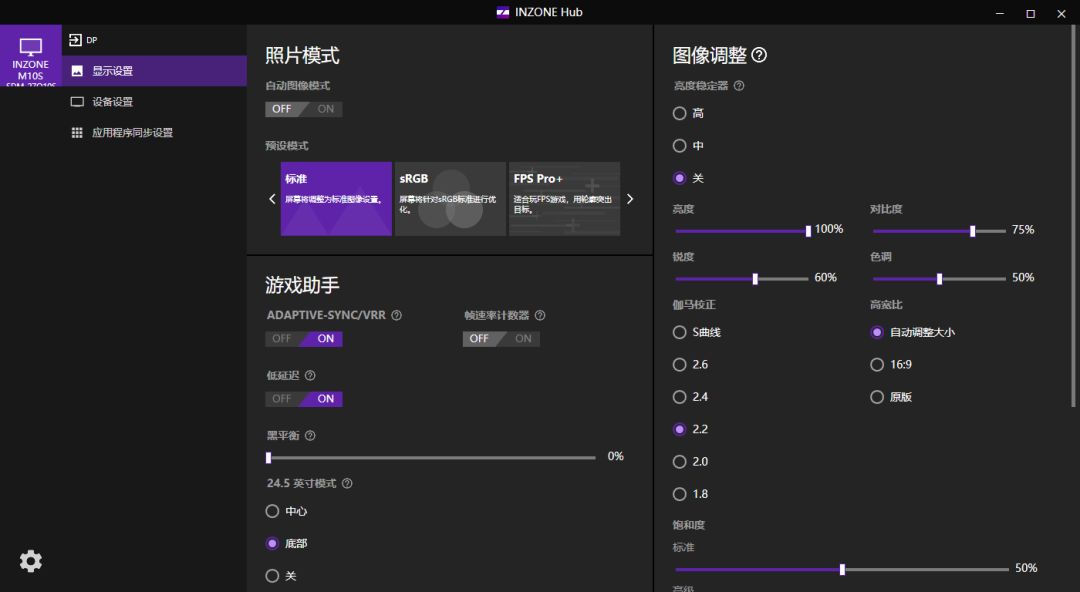
Task: Click the 帧速率计数器 help icon
Action: pyautogui.click(x=540, y=316)
